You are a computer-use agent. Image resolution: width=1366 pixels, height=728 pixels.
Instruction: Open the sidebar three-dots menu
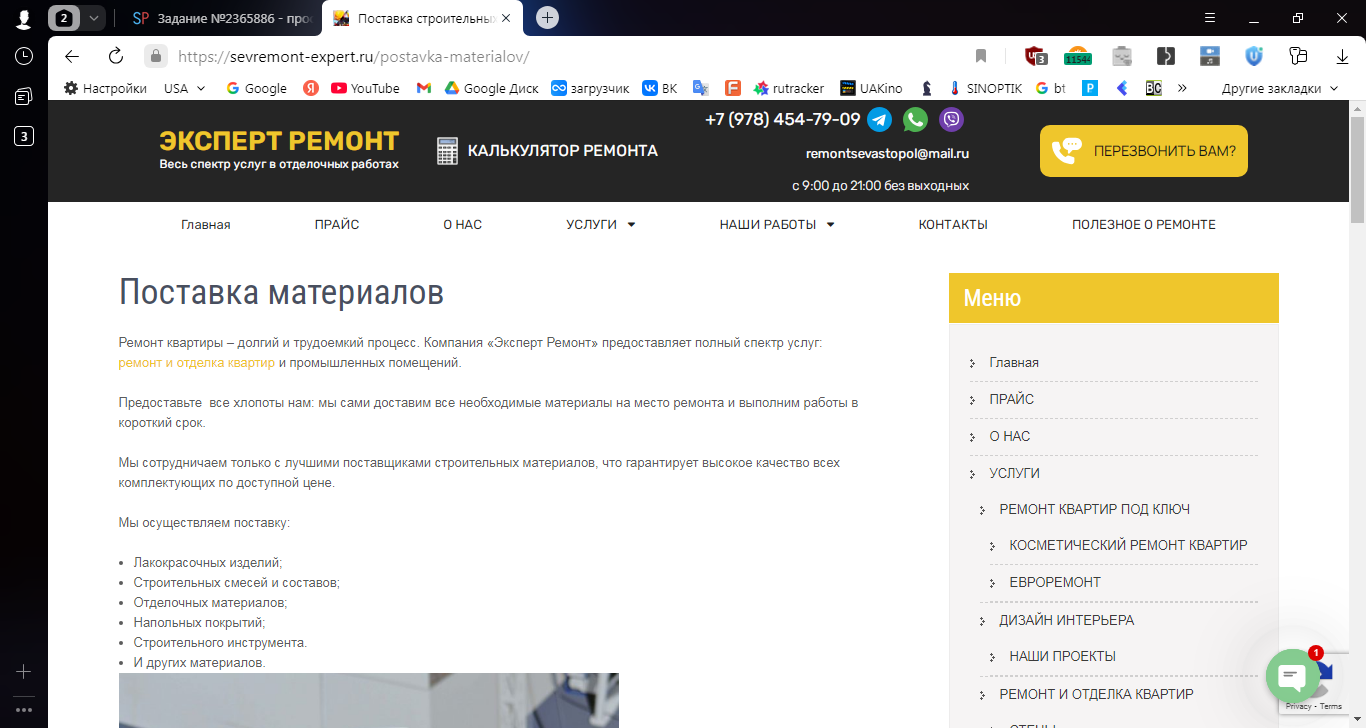coord(24,710)
